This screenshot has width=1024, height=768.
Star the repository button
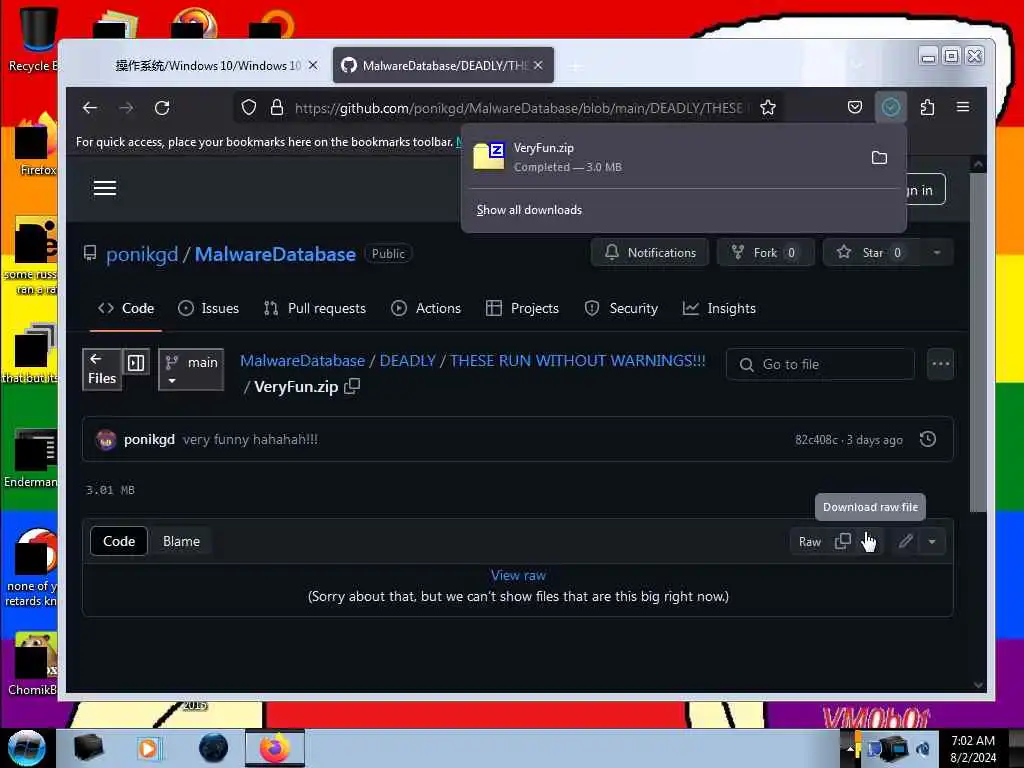pos(872,253)
